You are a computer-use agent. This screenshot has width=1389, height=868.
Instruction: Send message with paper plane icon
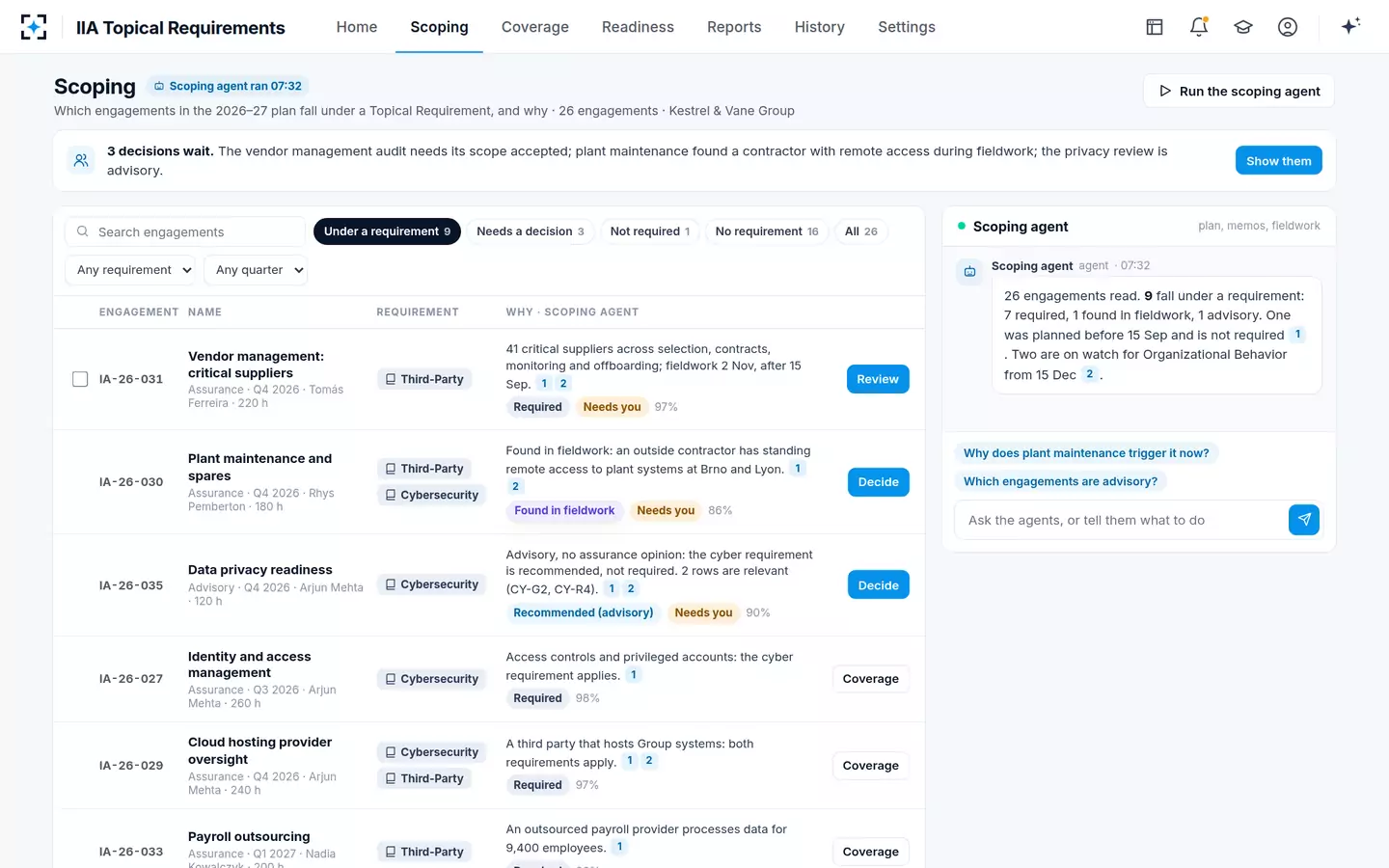[1304, 520]
